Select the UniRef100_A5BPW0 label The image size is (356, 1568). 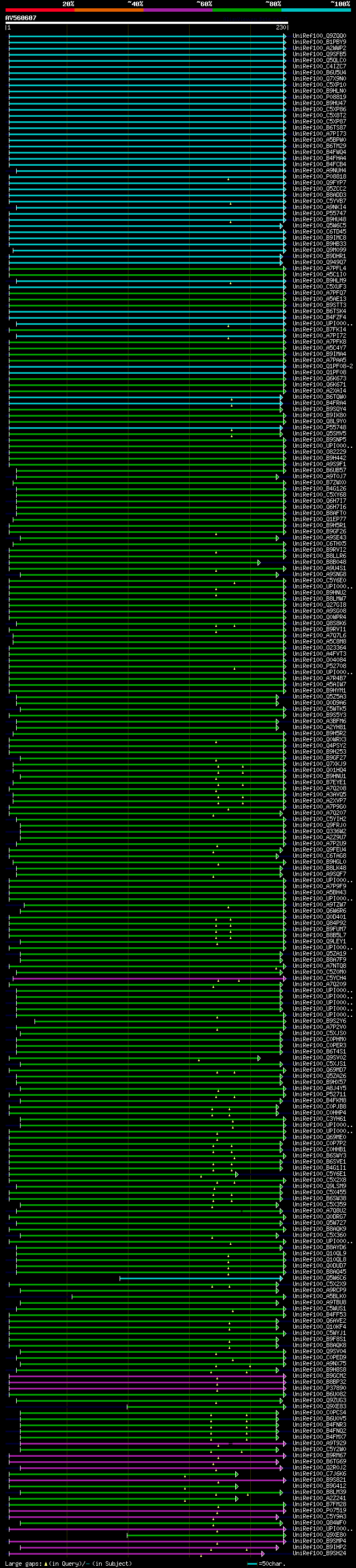click(319, 140)
